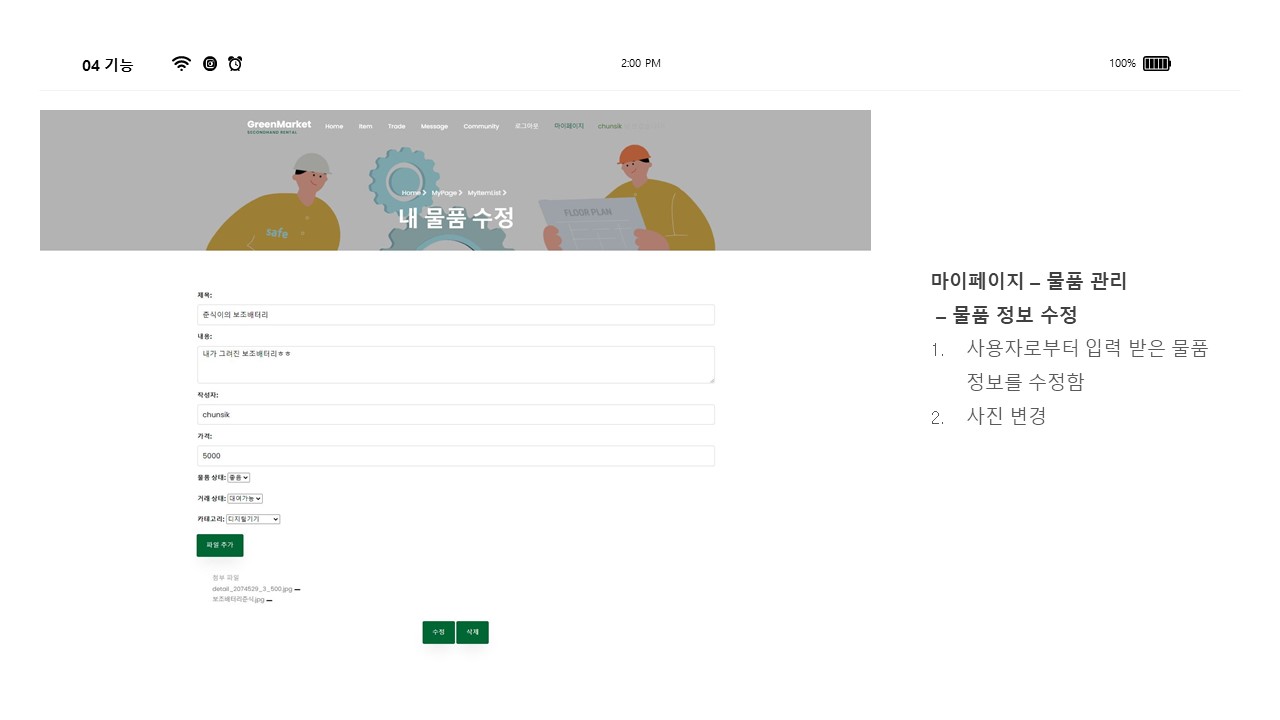Click the alarm clock status icon
This screenshot has height=720, width=1280.
coord(234,63)
